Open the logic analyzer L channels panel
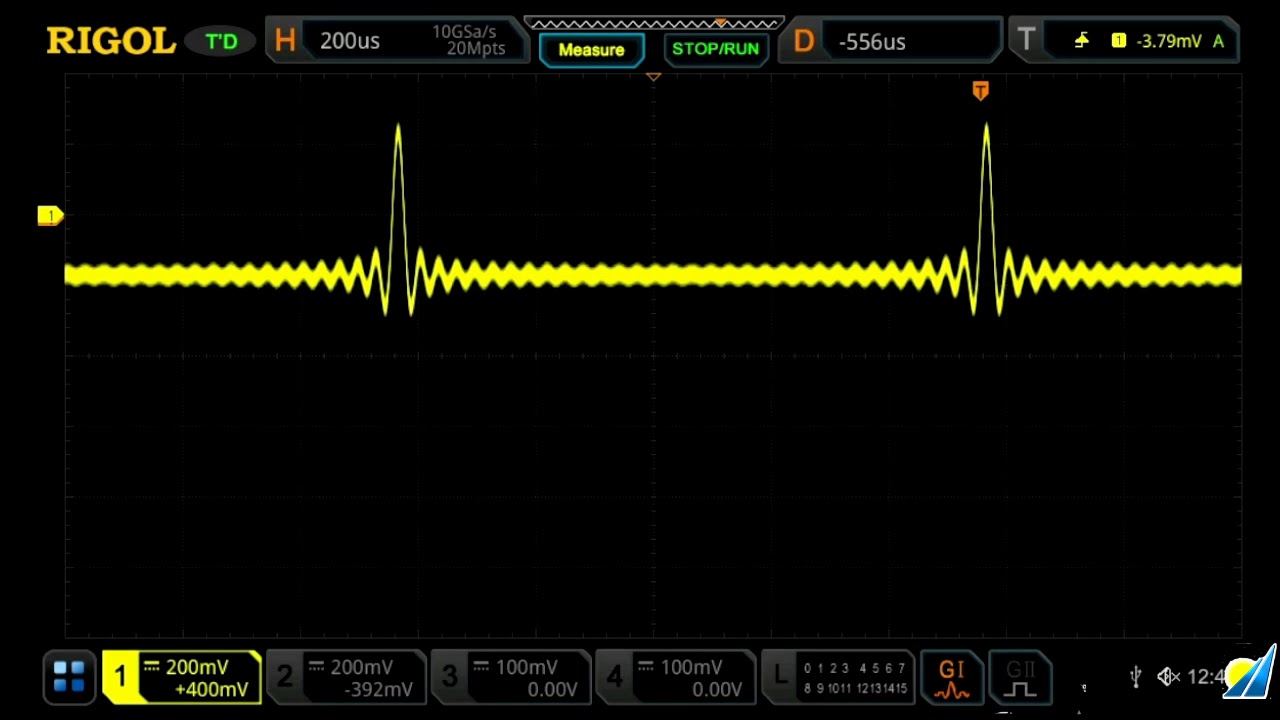This screenshot has height=720, width=1280. 838,677
